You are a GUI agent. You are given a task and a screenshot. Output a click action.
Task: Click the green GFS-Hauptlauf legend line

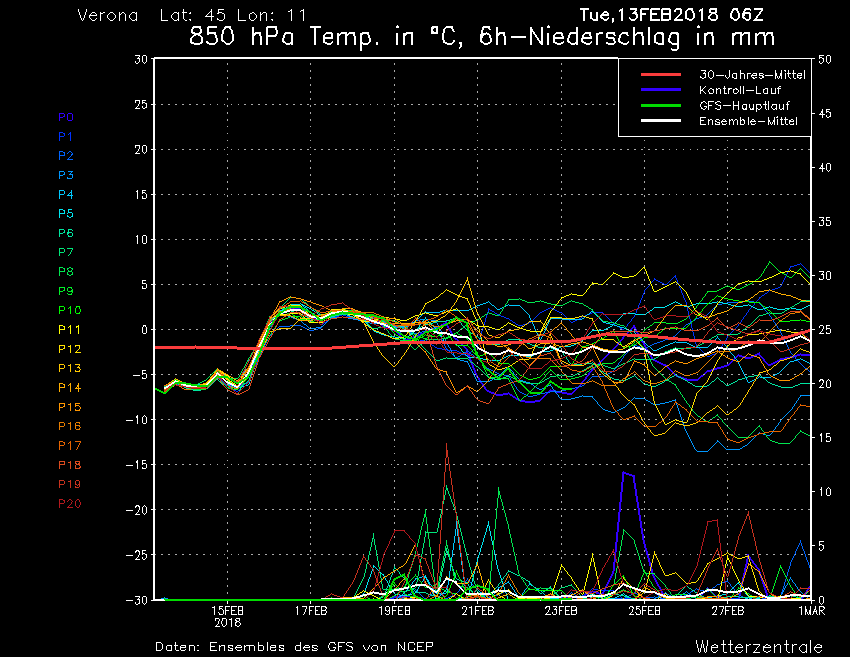pyautogui.click(x=661, y=106)
